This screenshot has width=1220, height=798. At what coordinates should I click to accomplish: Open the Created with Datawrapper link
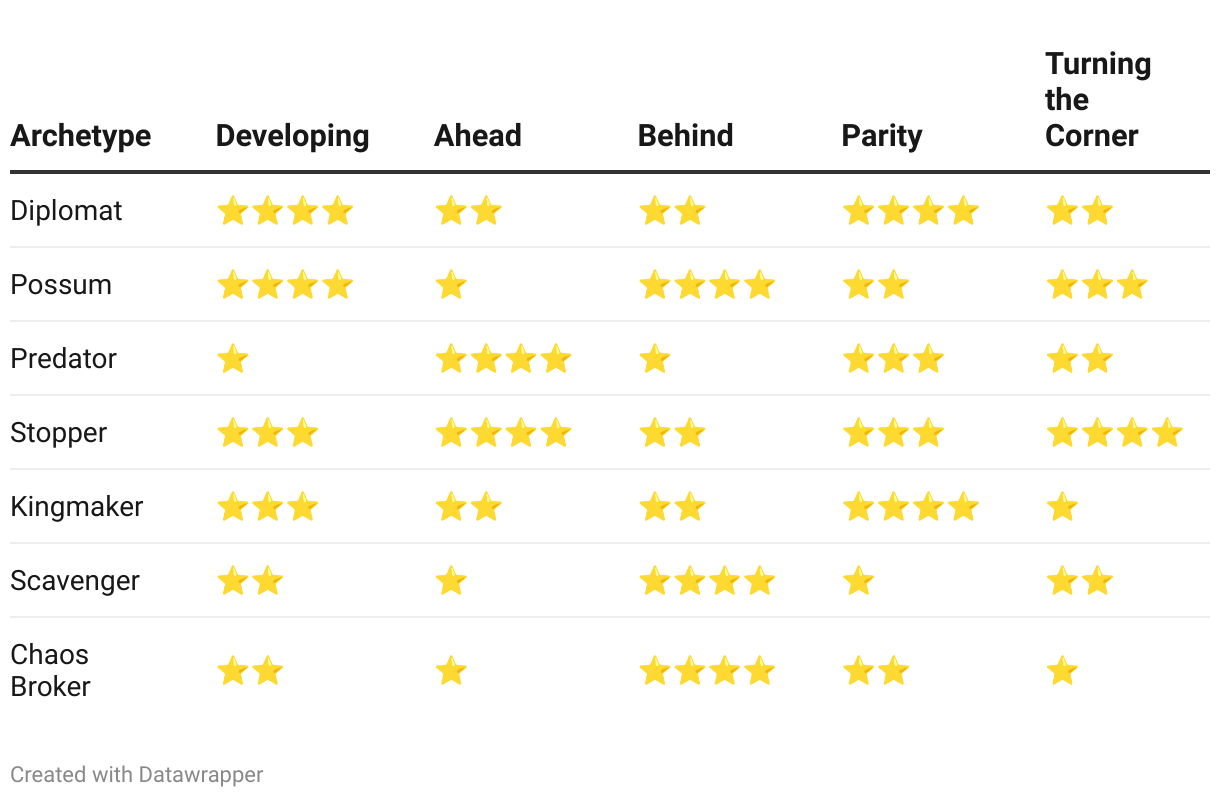(x=137, y=774)
